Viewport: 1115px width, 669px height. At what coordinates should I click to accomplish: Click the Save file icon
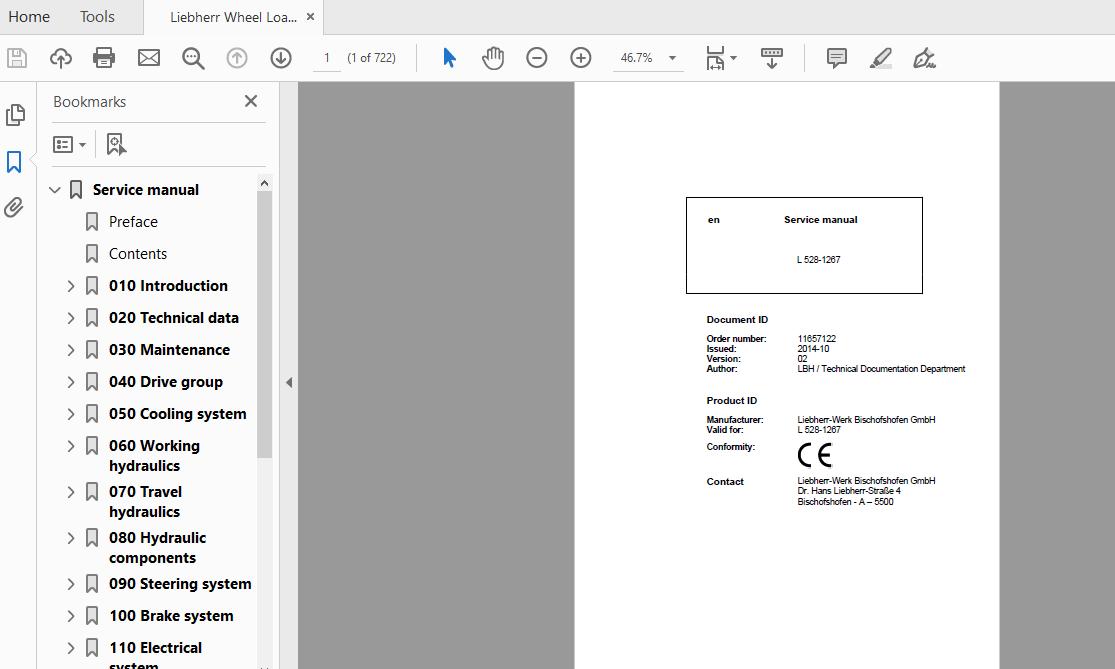pyautogui.click(x=17, y=58)
